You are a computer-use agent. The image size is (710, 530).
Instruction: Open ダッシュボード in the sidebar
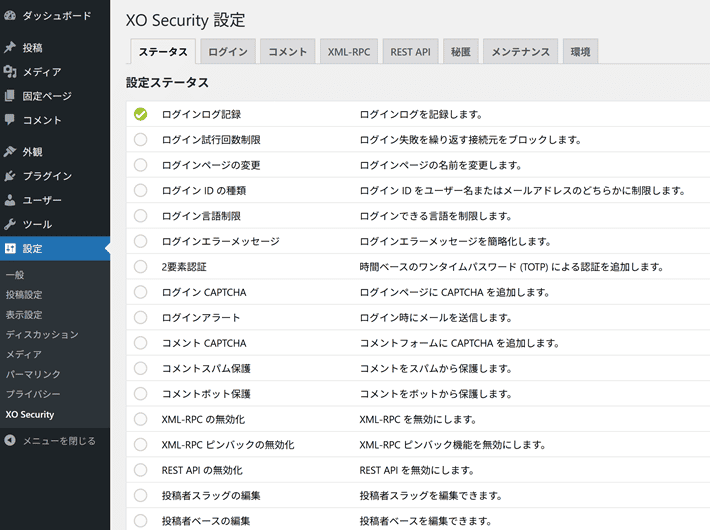[55, 15]
